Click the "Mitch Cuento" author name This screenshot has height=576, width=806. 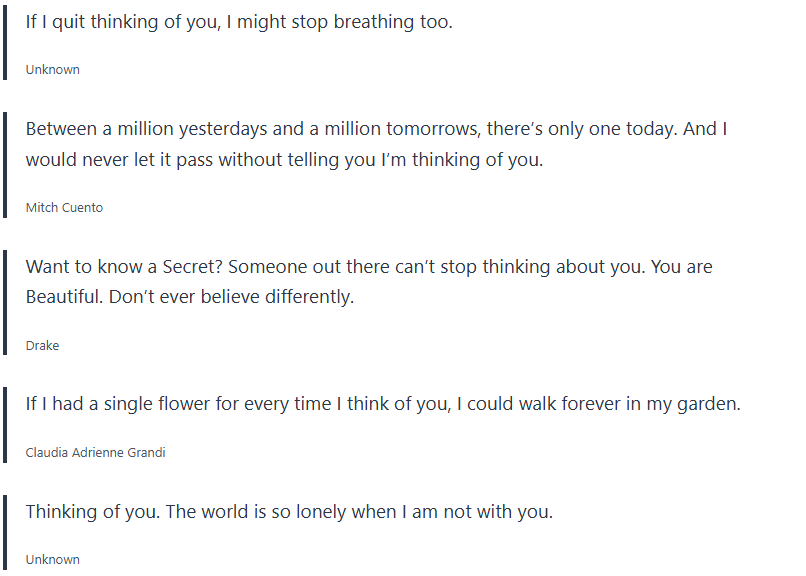[x=64, y=208]
